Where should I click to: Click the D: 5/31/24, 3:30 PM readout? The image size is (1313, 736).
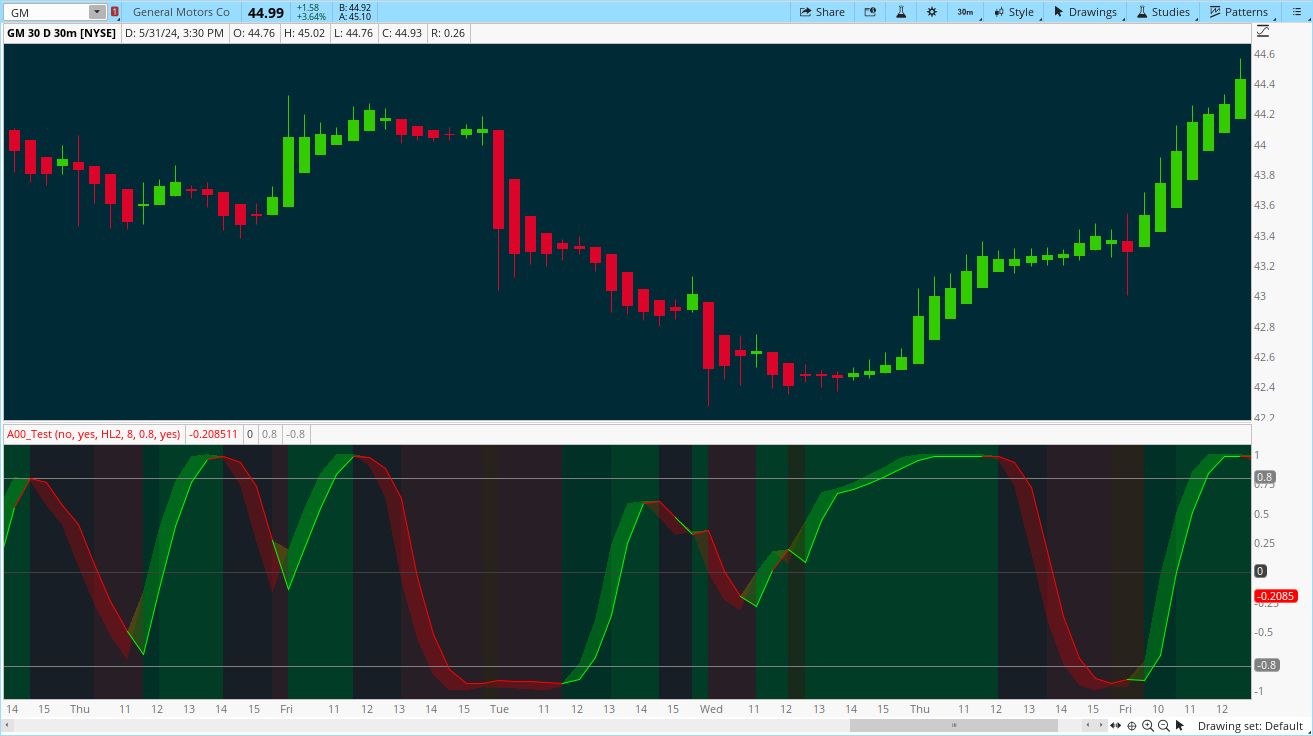pyautogui.click(x=174, y=33)
